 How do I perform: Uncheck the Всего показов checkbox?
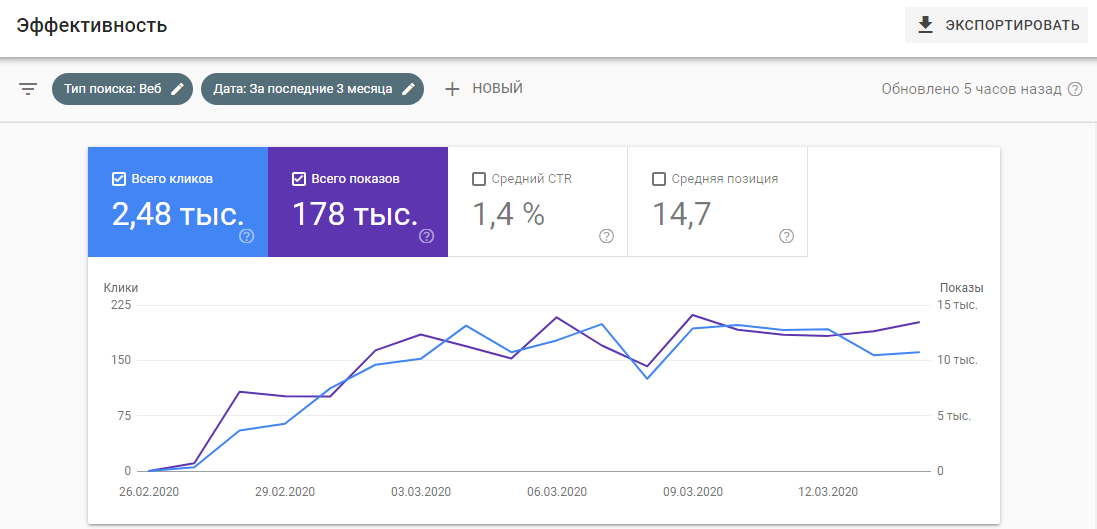coord(298,179)
